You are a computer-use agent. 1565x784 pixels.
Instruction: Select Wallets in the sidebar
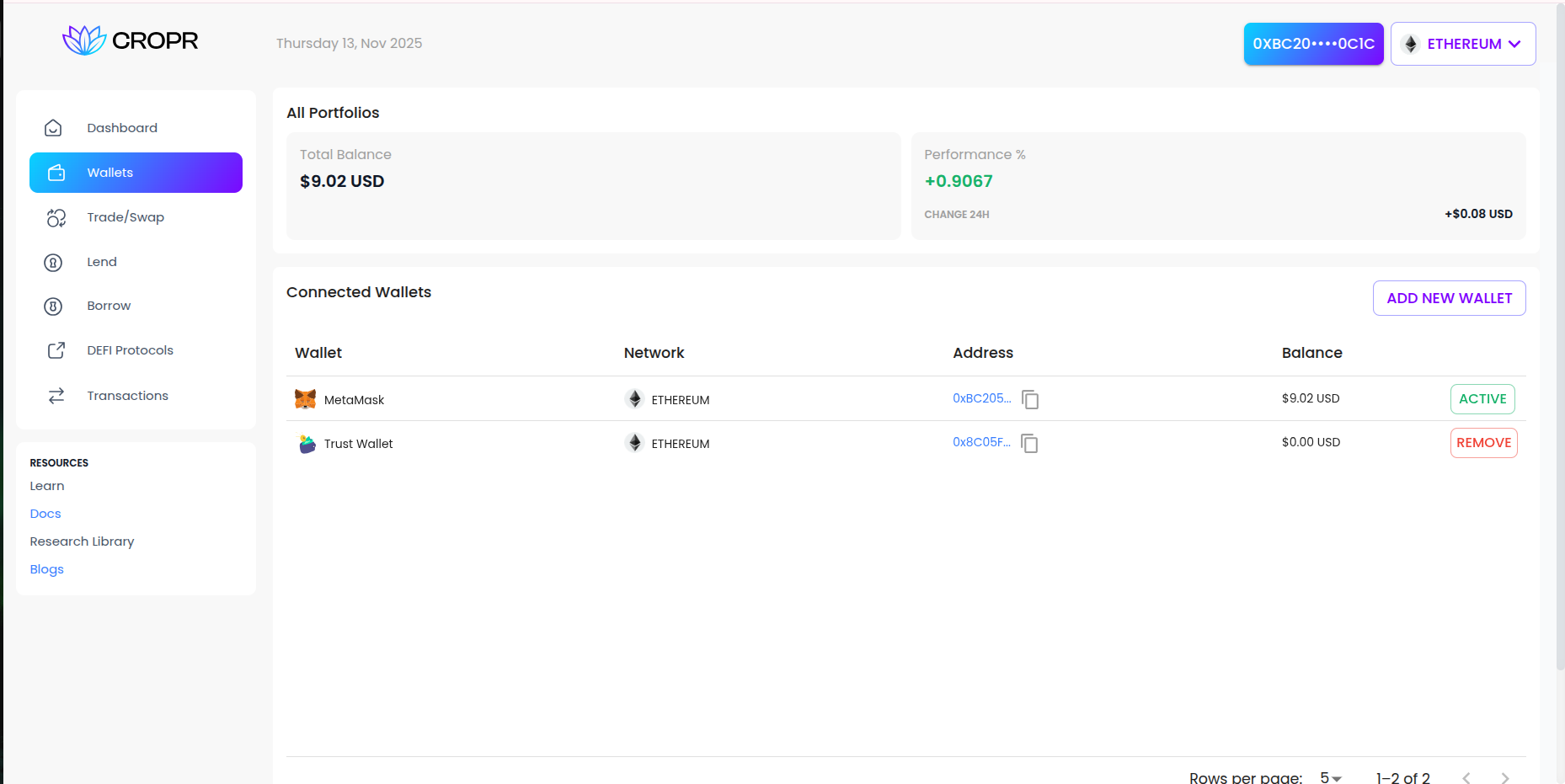pyautogui.click(x=136, y=173)
